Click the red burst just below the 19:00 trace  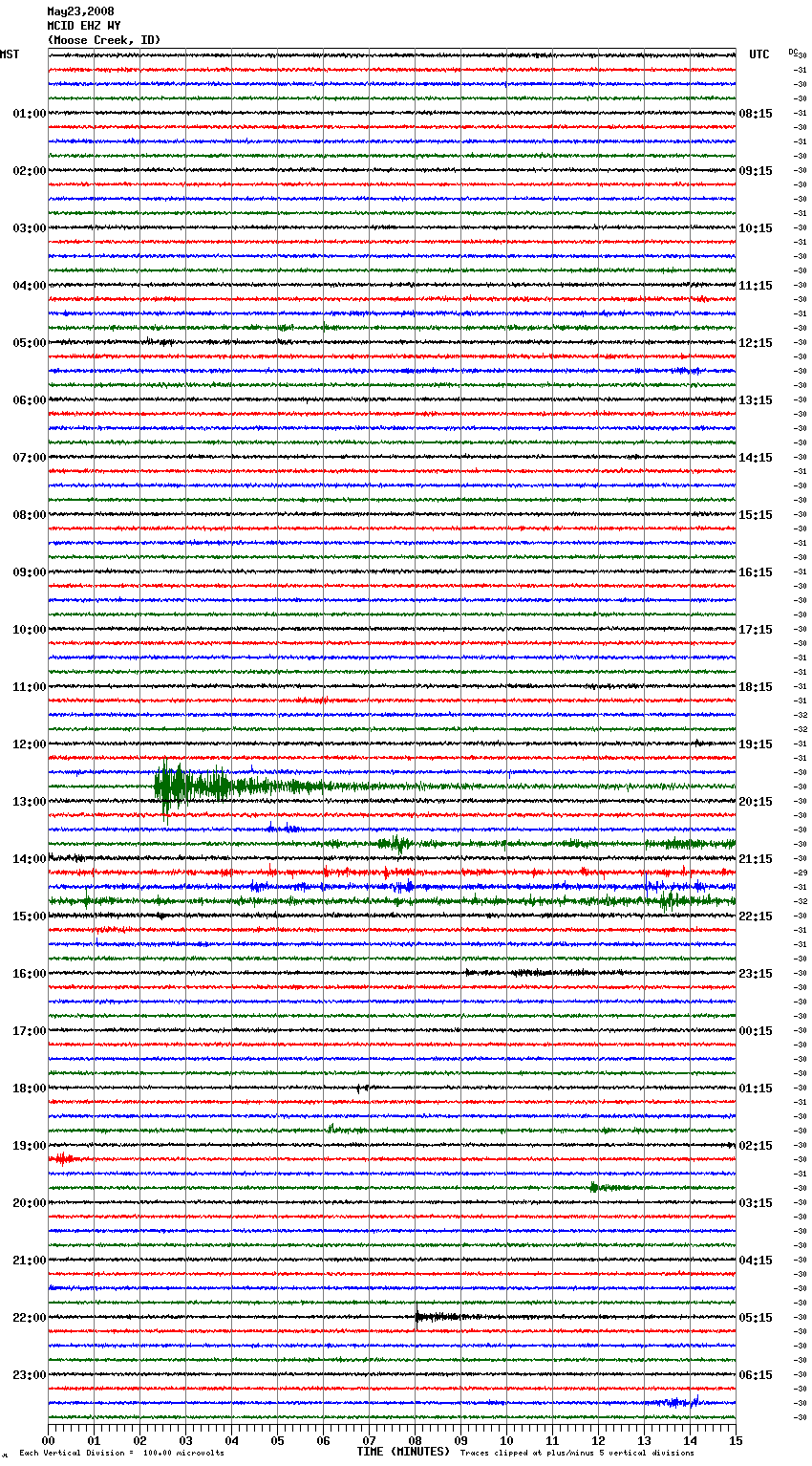(x=63, y=1158)
